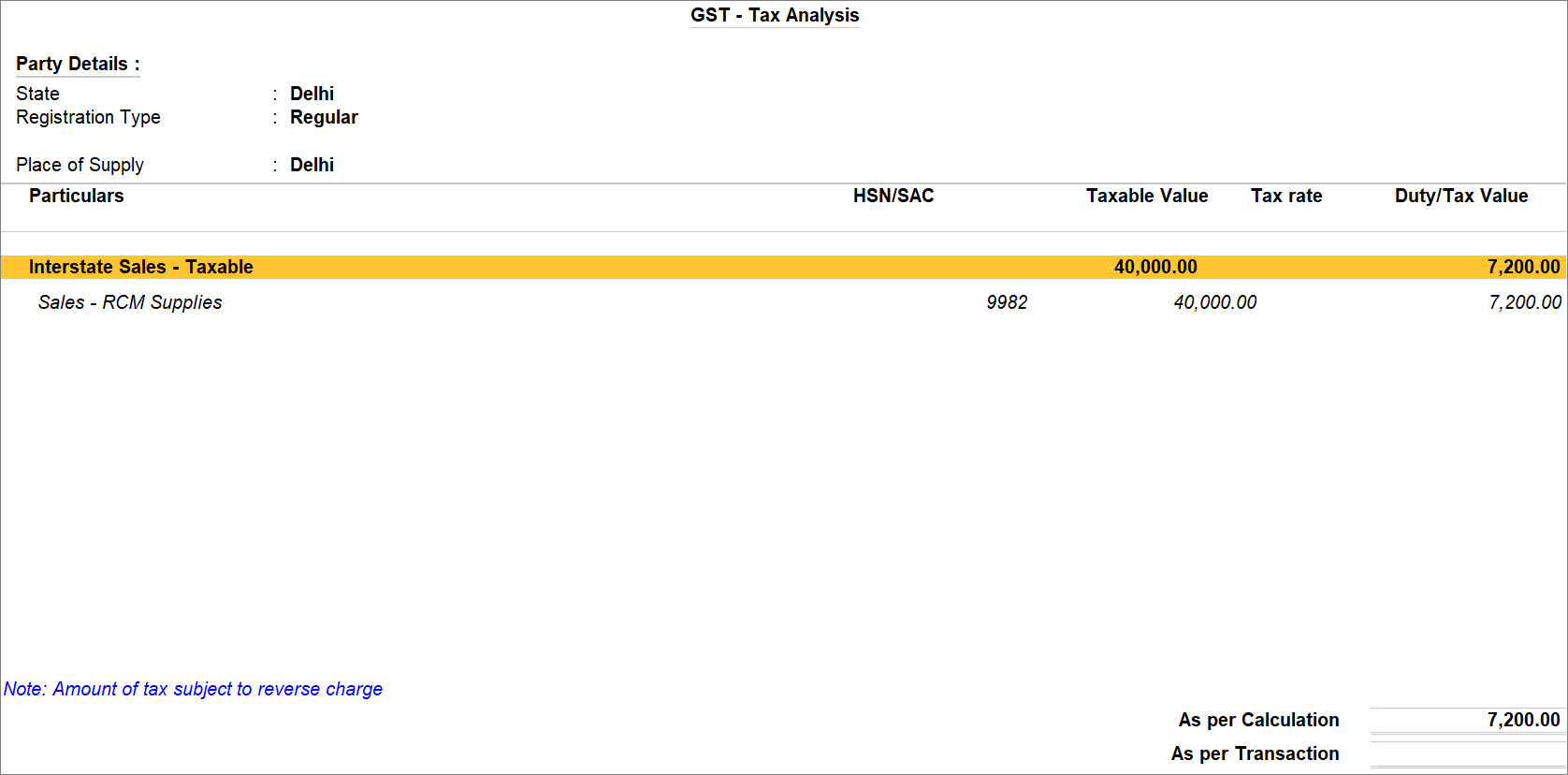Screen dimensions: 1568x775
Task: Click the Particulars column header
Action: pos(76,196)
